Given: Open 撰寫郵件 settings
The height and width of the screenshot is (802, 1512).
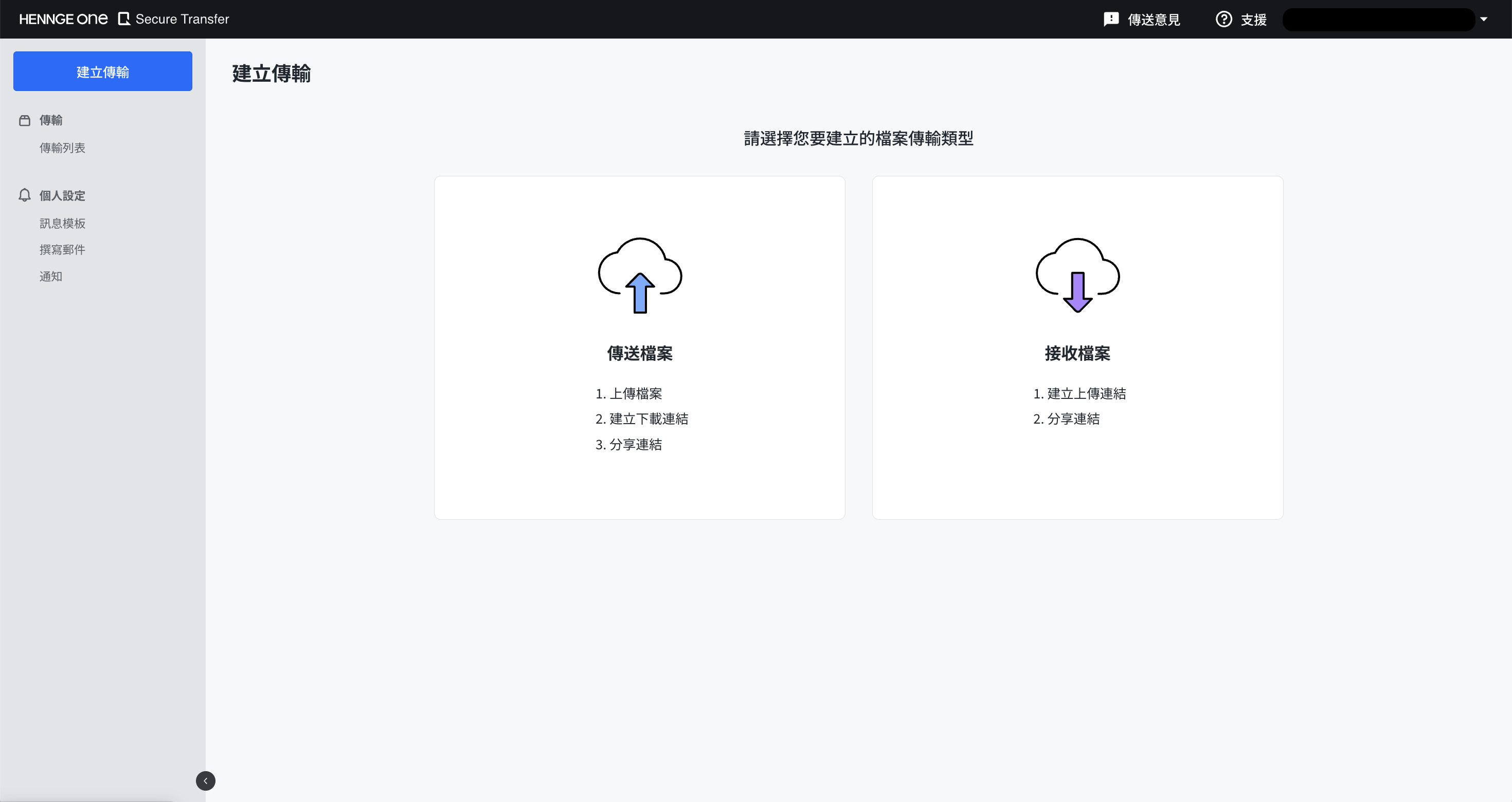Looking at the screenshot, I should point(62,250).
